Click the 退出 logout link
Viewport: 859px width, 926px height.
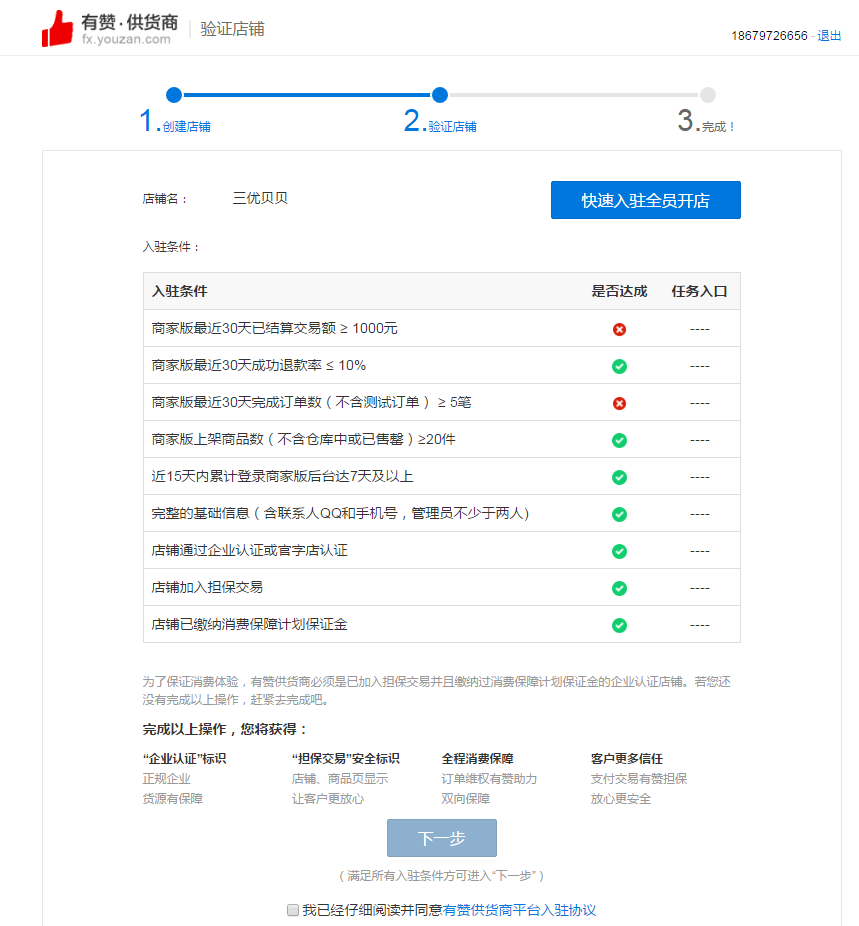pos(829,36)
